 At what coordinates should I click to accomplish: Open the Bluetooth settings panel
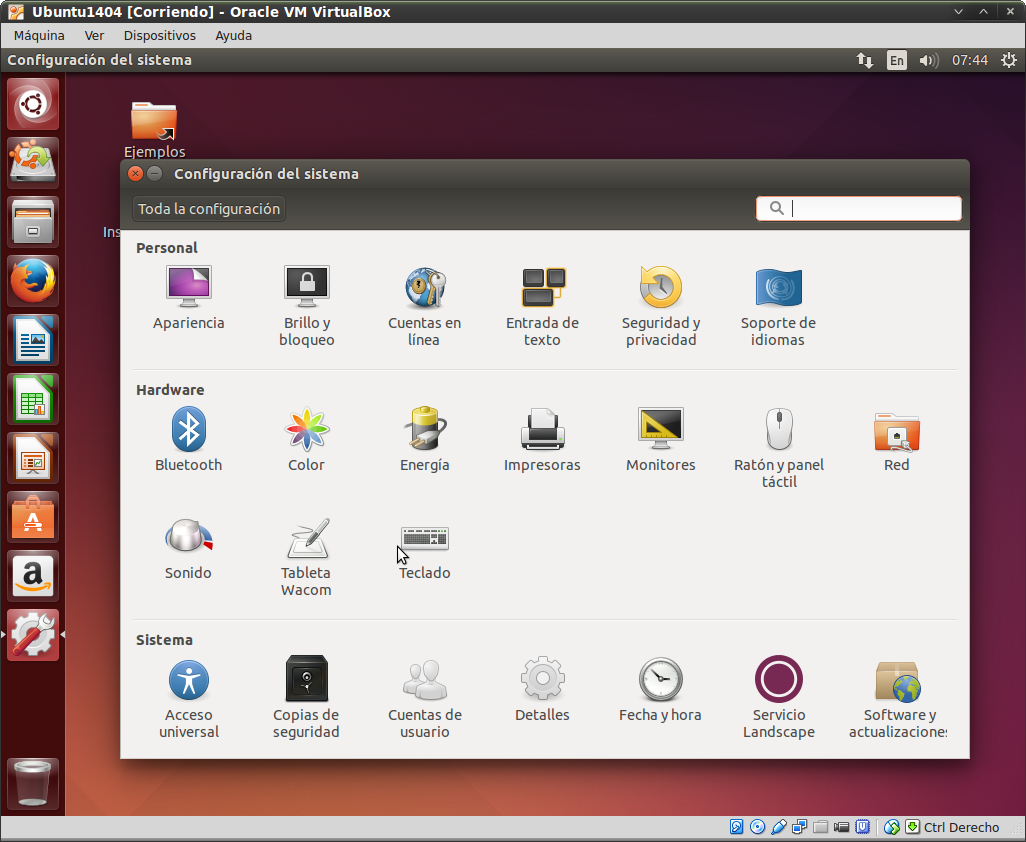pos(188,439)
